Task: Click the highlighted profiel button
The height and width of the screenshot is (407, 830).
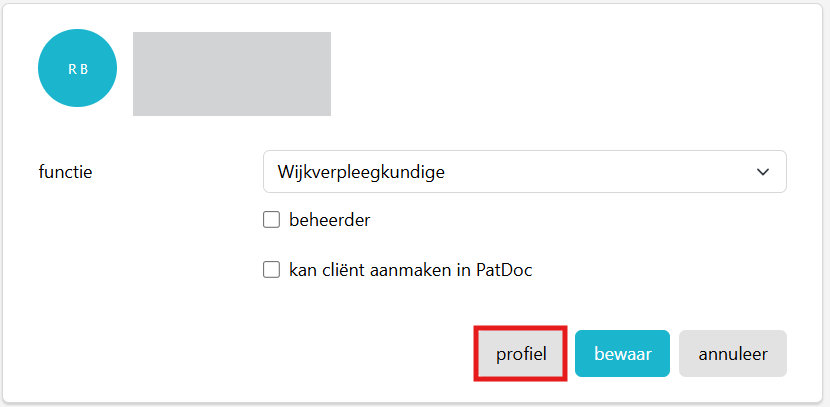Action: coord(521,354)
